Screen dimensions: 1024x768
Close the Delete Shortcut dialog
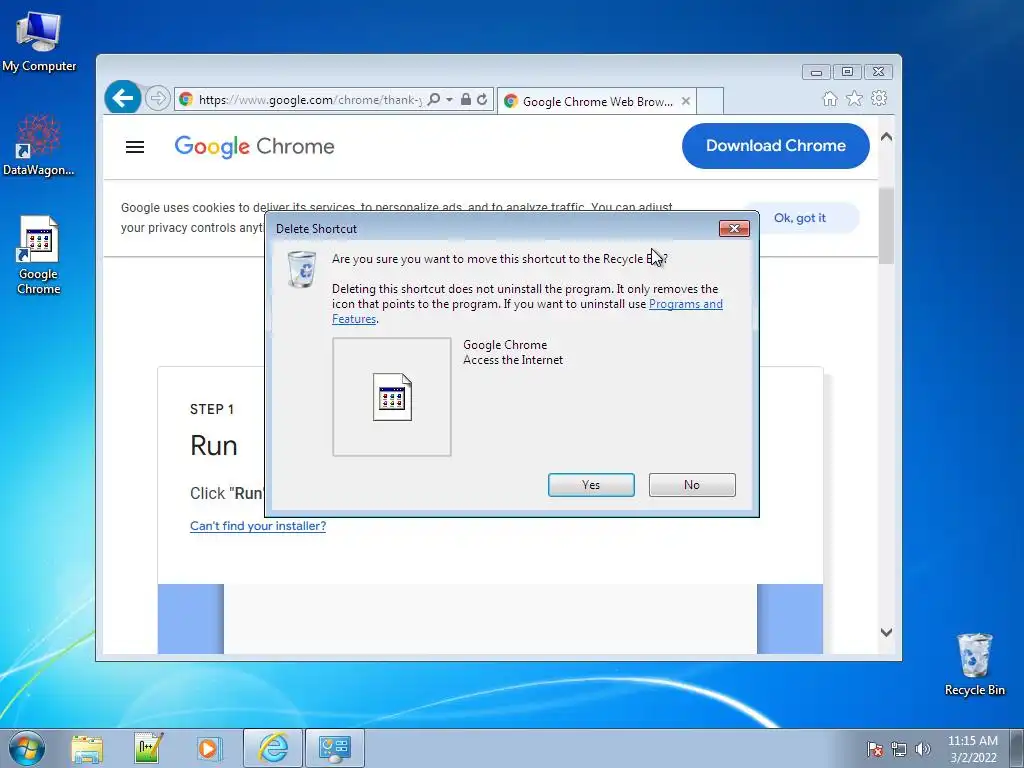(x=734, y=229)
